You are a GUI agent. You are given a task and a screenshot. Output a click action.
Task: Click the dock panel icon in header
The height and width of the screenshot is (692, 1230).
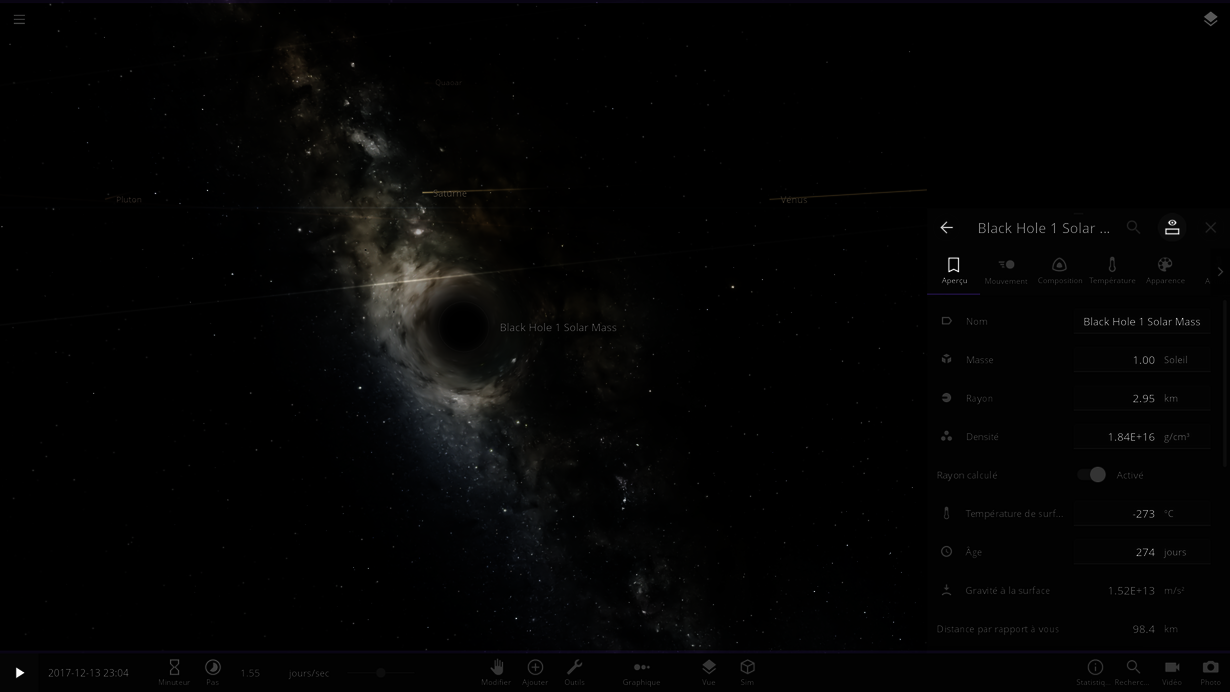[1172, 228]
